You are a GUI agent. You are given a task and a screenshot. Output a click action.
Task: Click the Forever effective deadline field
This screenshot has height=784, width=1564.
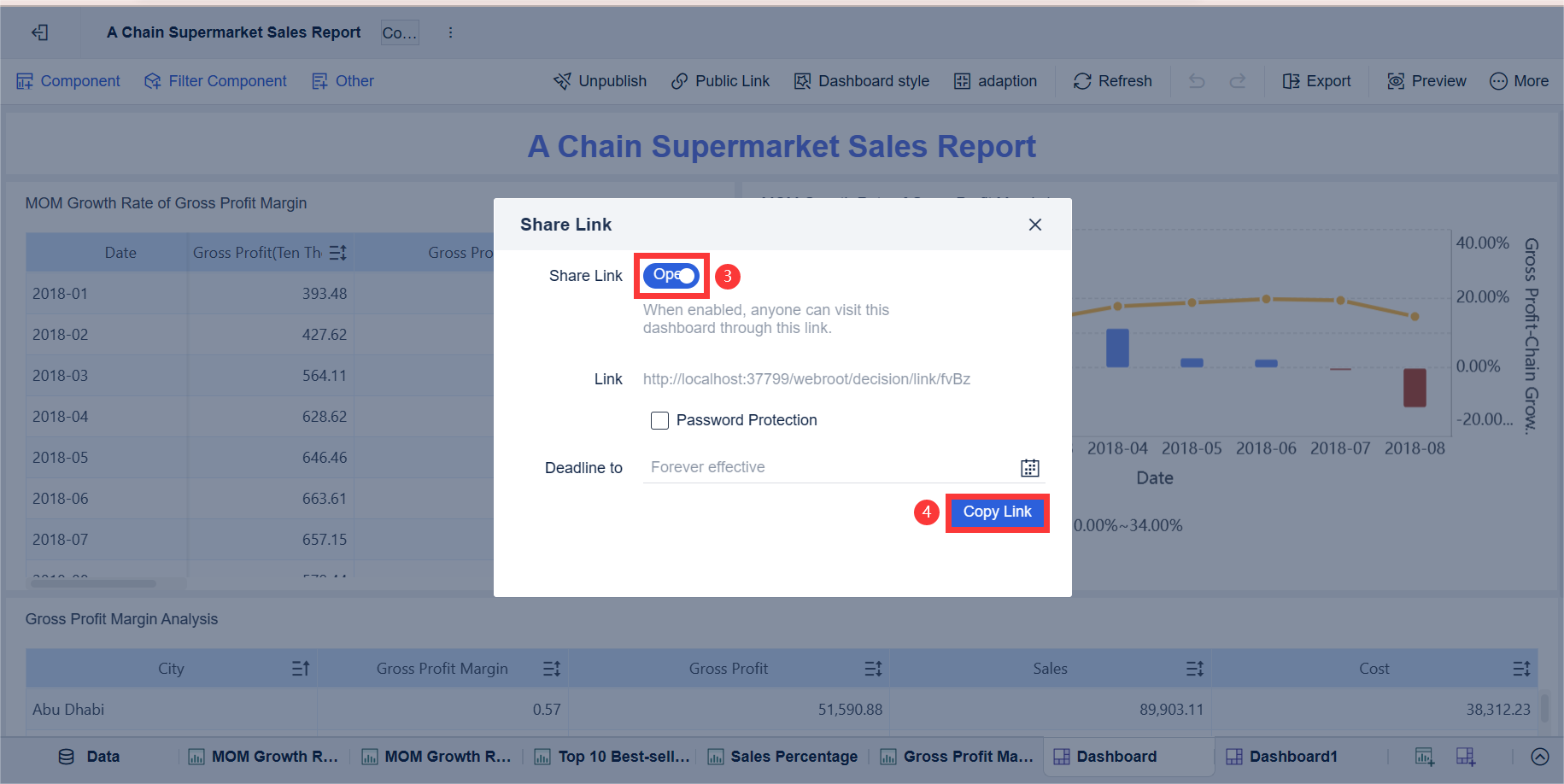point(769,467)
